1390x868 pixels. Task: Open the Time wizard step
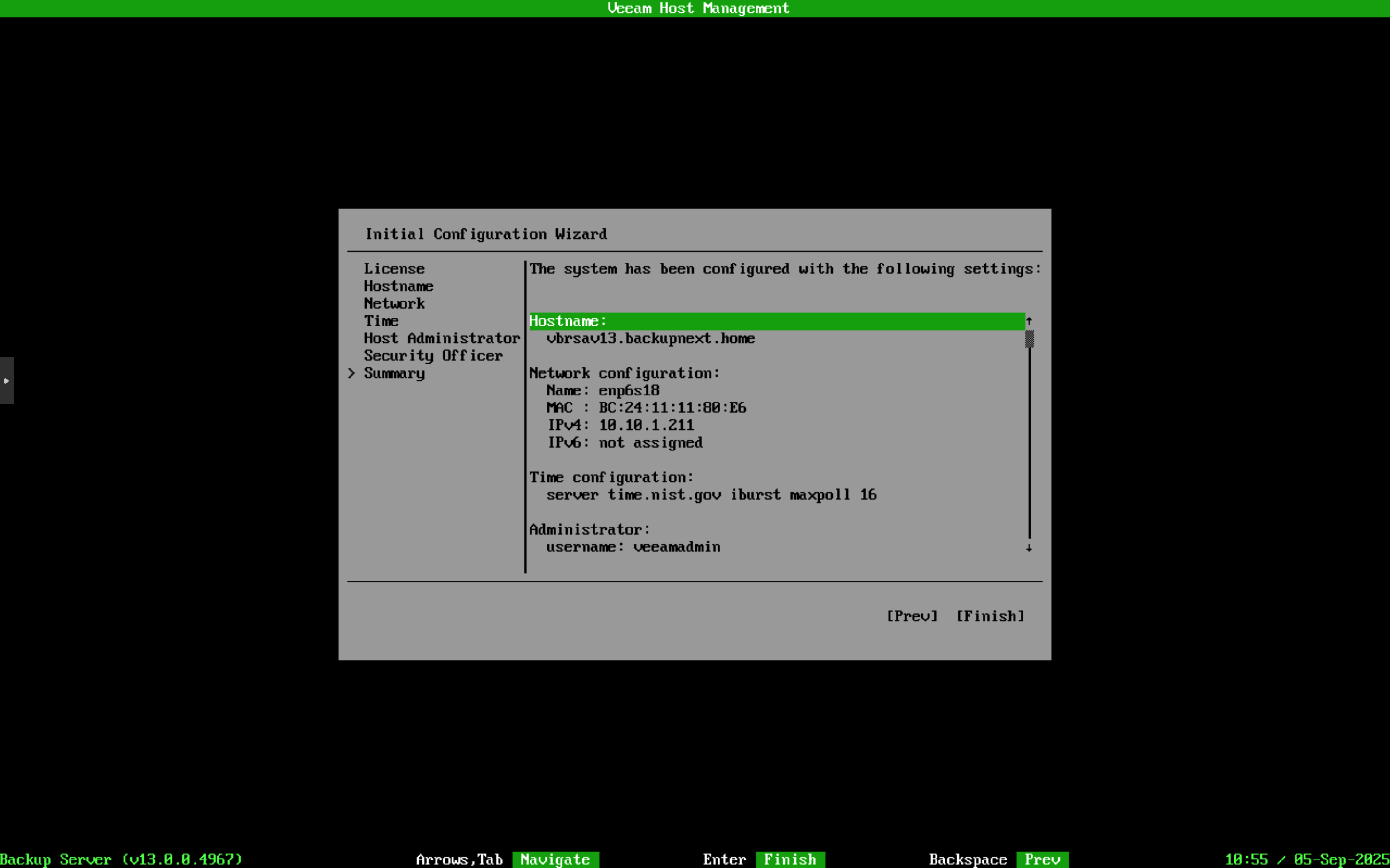pyautogui.click(x=381, y=321)
